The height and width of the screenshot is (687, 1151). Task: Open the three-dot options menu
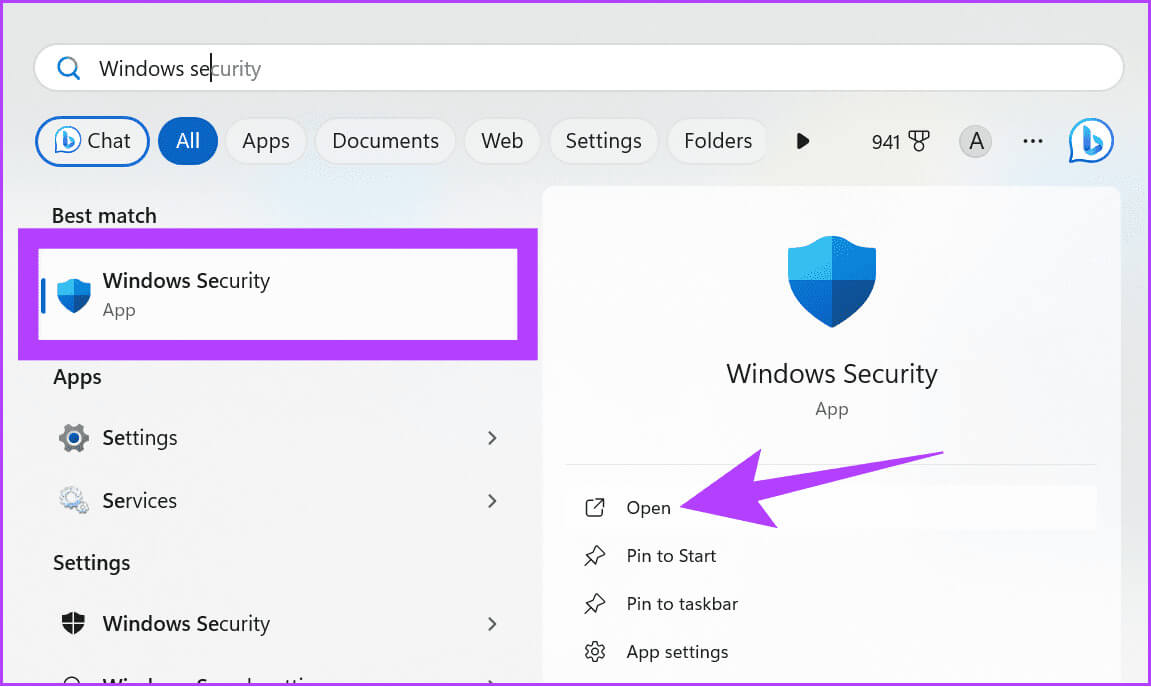[x=1033, y=141]
